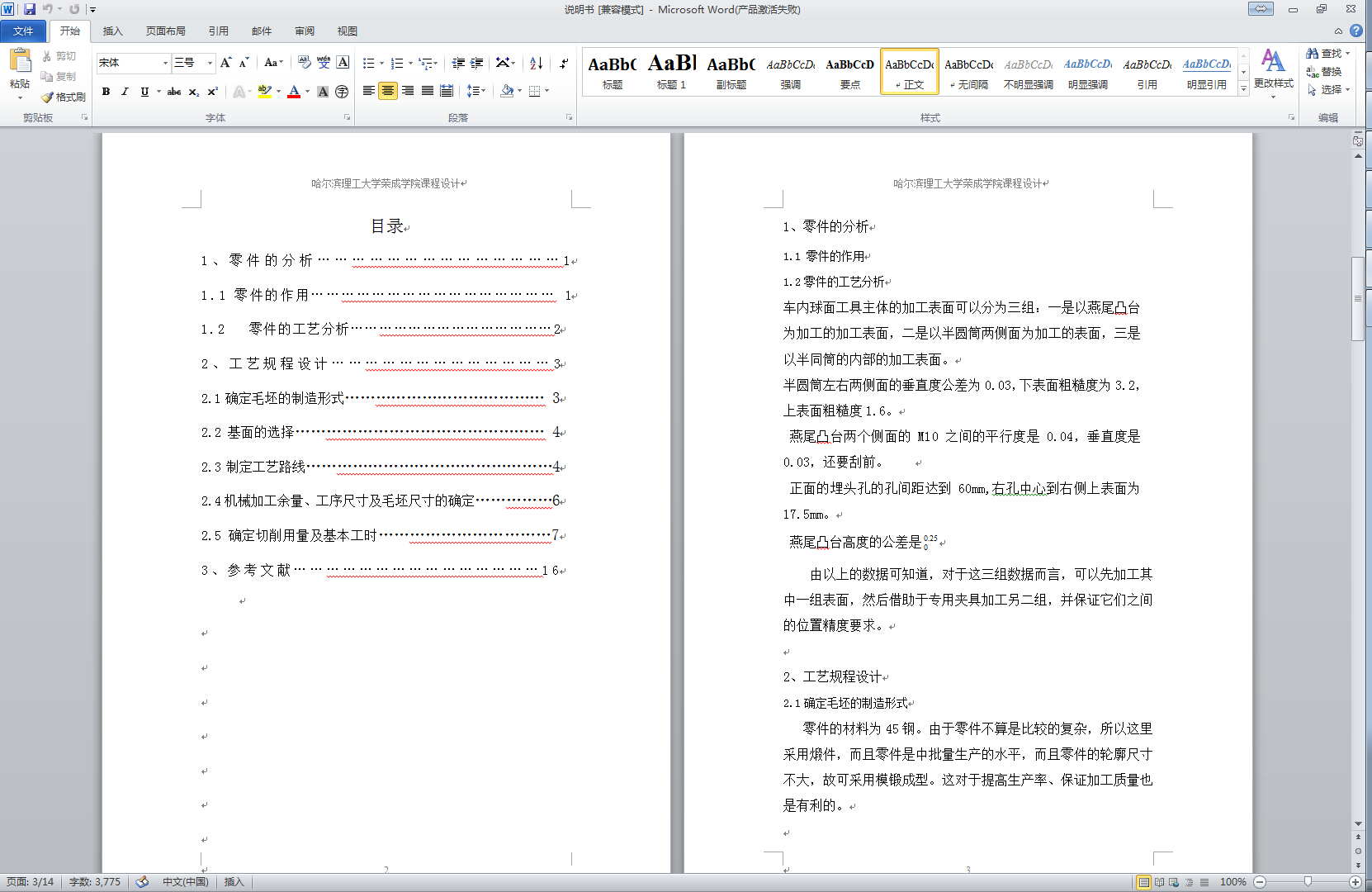Viewport: 1372px width, 892px height.
Task: Expand the styles gallery More arrow
Action: (1243, 88)
